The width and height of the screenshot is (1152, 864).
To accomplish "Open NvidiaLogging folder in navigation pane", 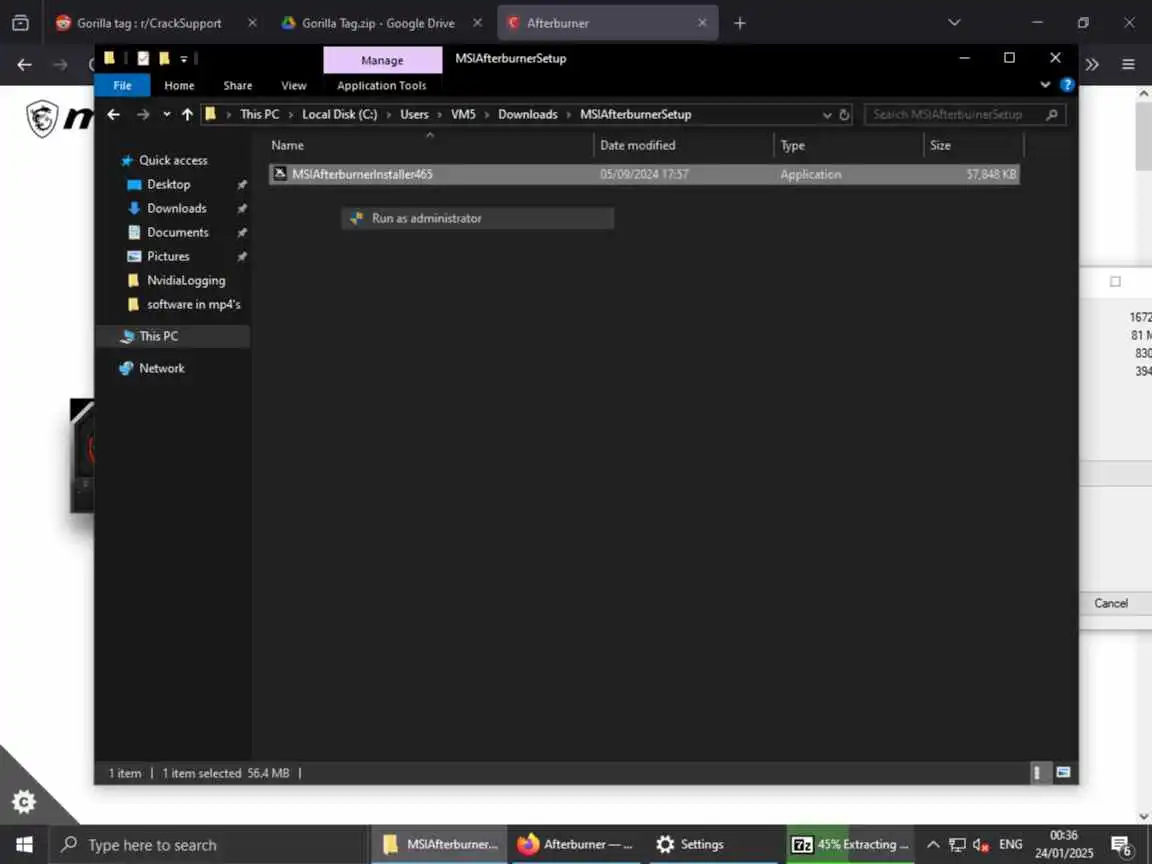I will [x=186, y=281].
